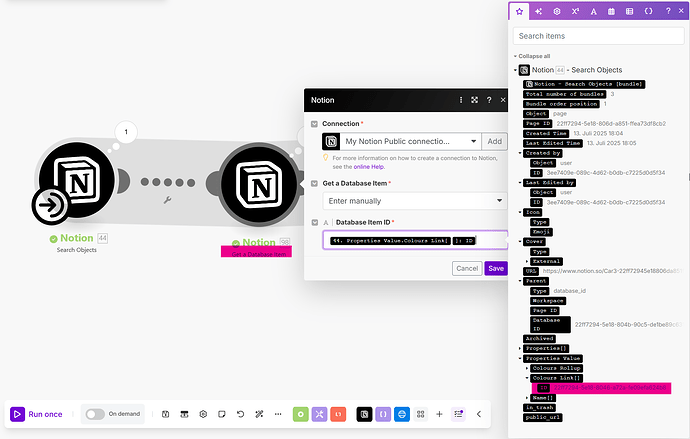Click the Search items field
Screen dimensions: 690x439
[x=598, y=36]
